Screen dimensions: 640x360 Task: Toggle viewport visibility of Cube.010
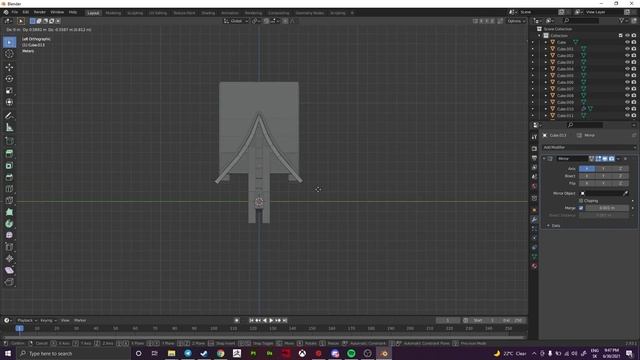point(627,109)
